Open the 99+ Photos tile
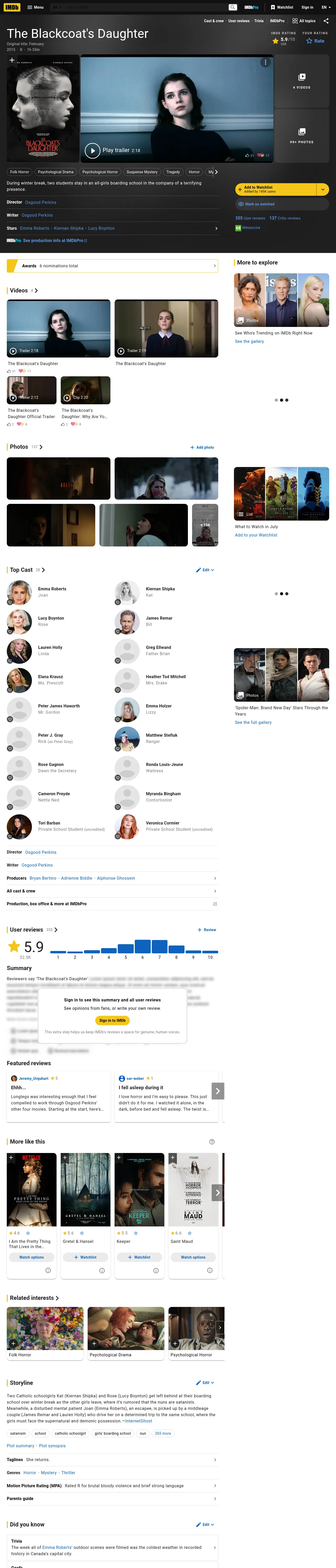This screenshot has width=336, height=1568. (x=302, y=135)
